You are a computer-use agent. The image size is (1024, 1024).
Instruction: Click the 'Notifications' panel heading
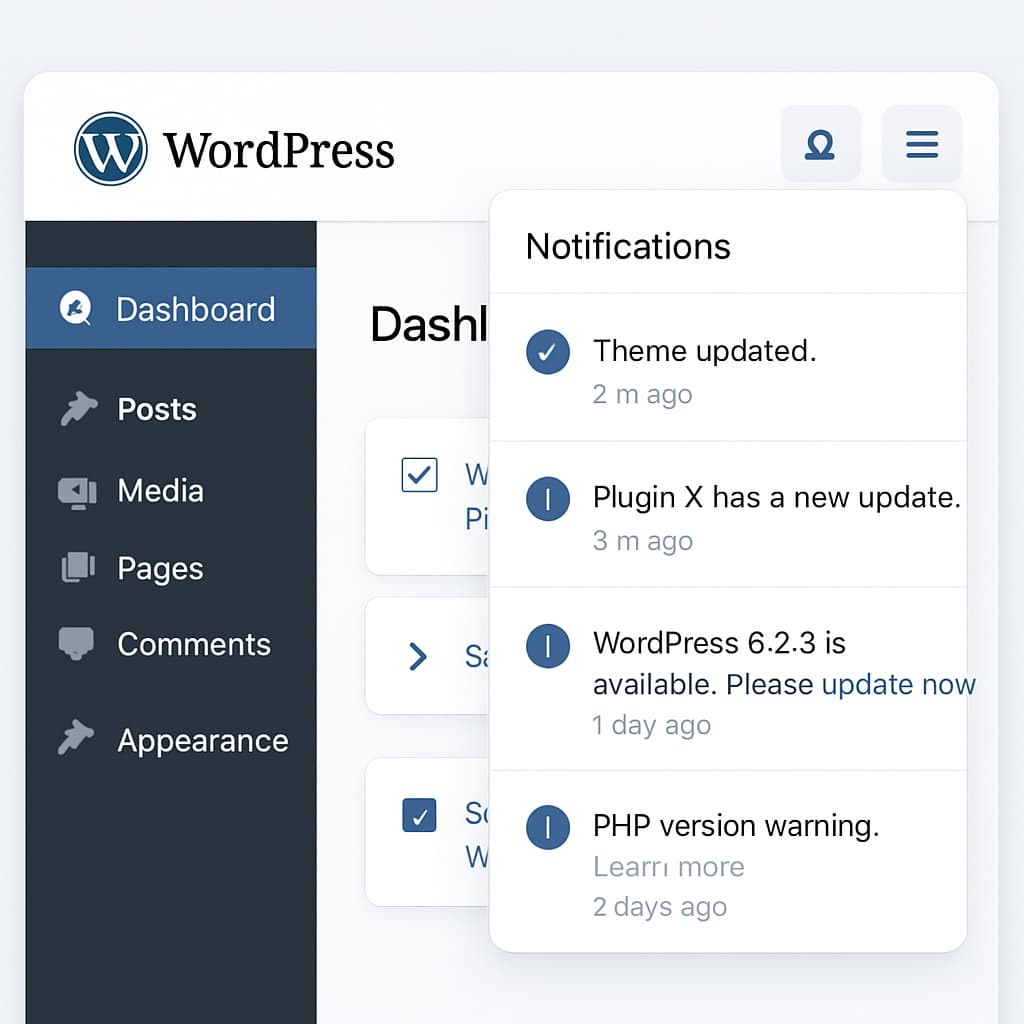point(628,246)
